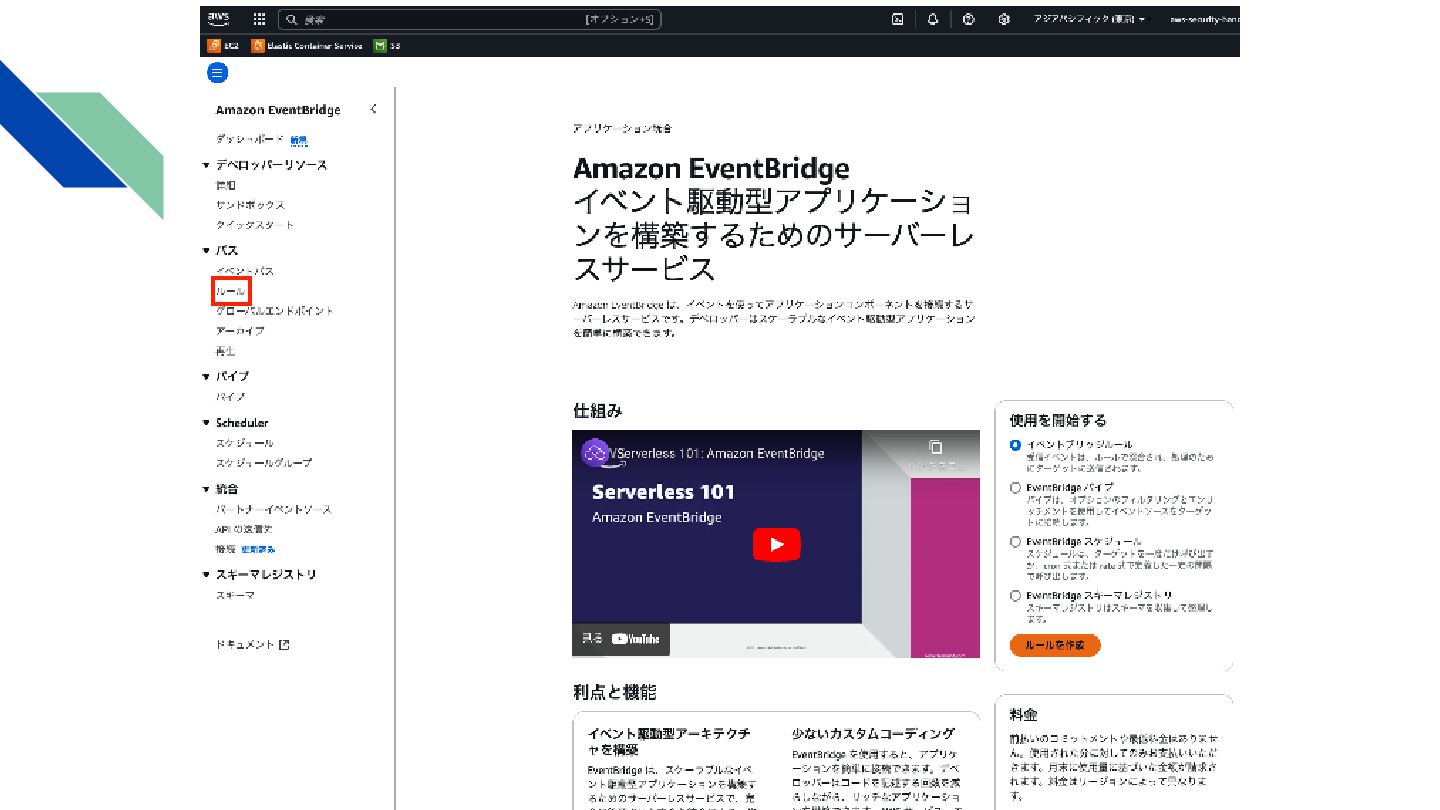Collapse the 統合 section
The image size is (1440, 810).
pos(206,489)
